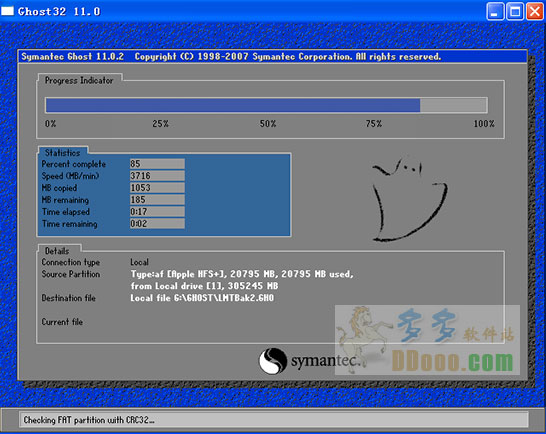Click the 'Connection type' label
The height and width of the screenshot is (434, 546).
71,262
